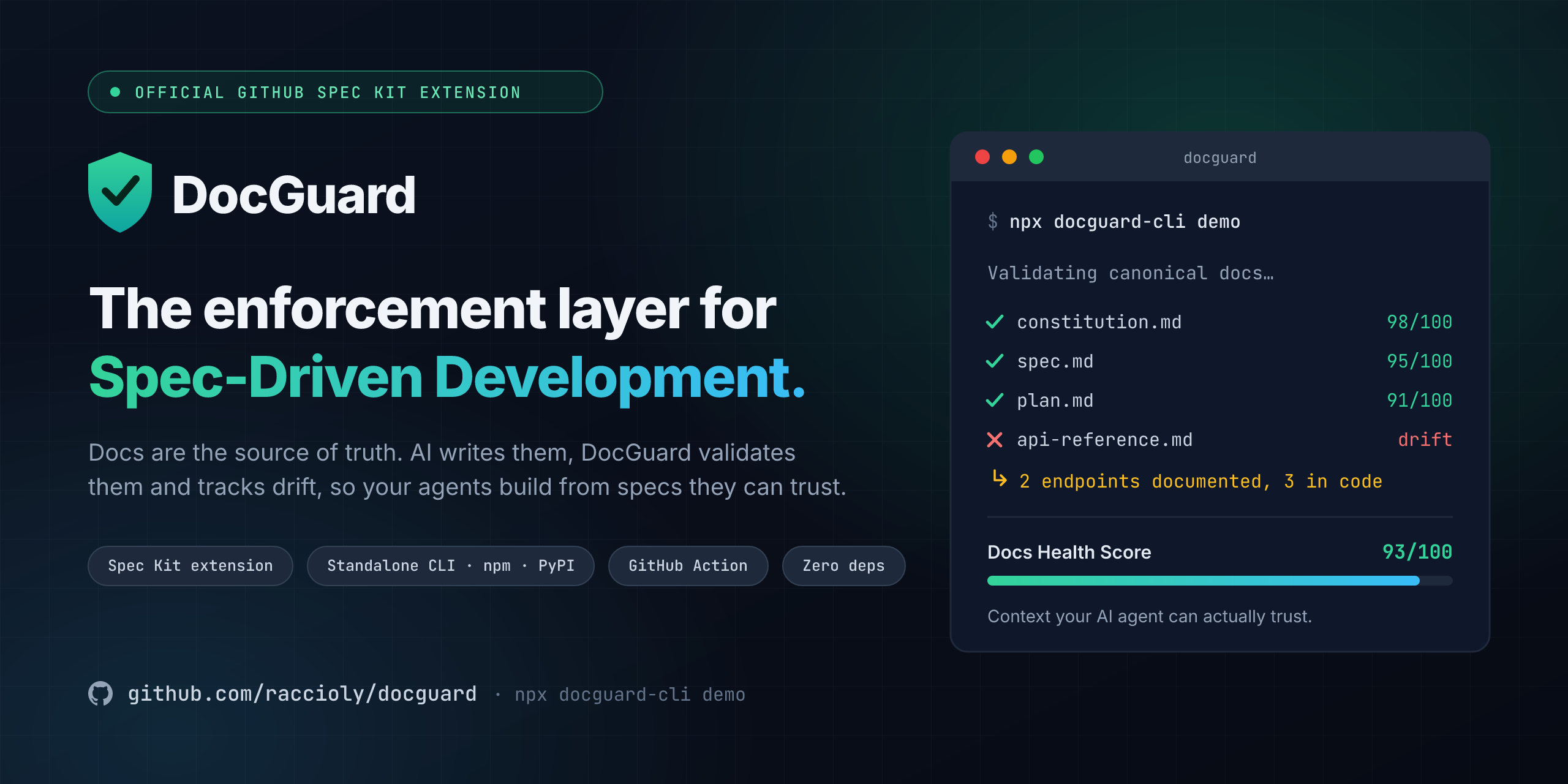Click the 98/100 score value
The image size is (1568, 784).
pyautogui.click(x=1420, y=322)
